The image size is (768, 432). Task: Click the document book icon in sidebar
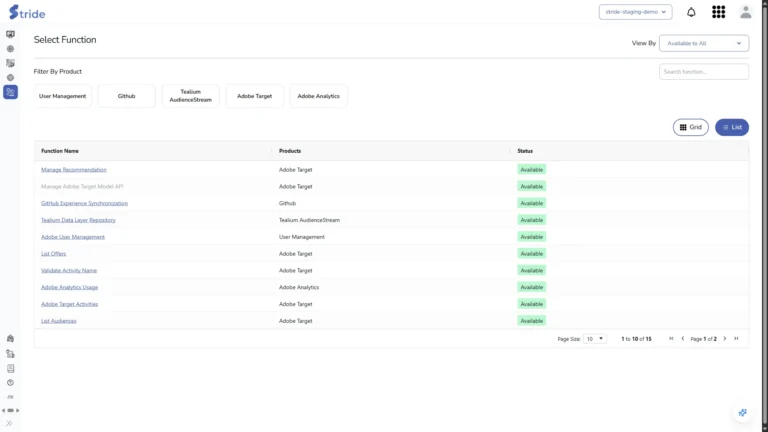pos(10,368)
